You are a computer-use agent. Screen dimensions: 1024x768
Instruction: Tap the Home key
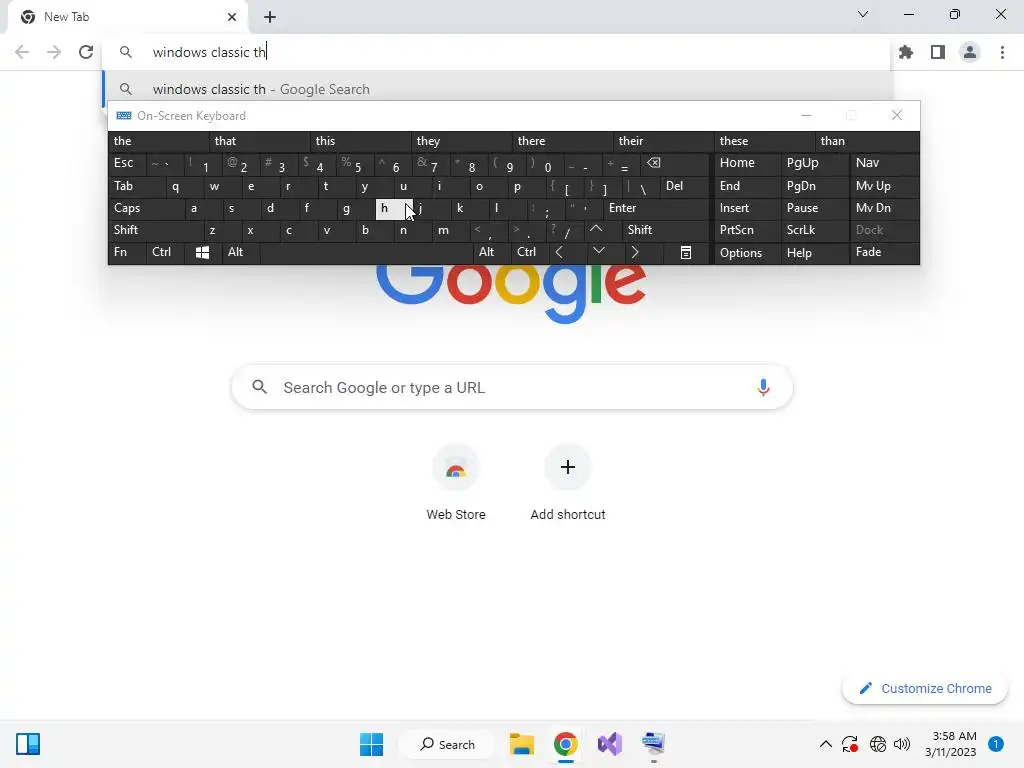pyautogui.click(x=747, y=163)
